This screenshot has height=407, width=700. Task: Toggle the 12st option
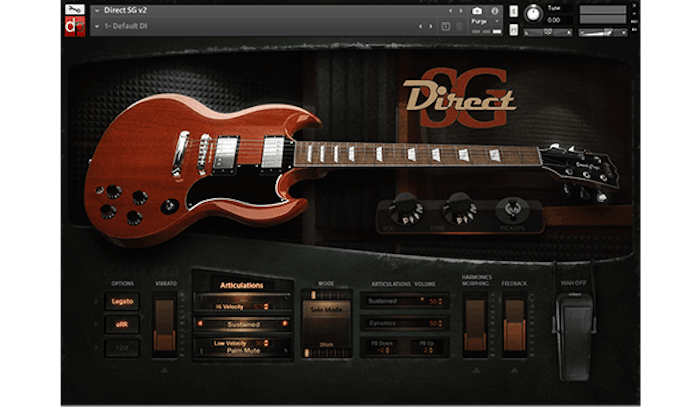pos(122,347)
